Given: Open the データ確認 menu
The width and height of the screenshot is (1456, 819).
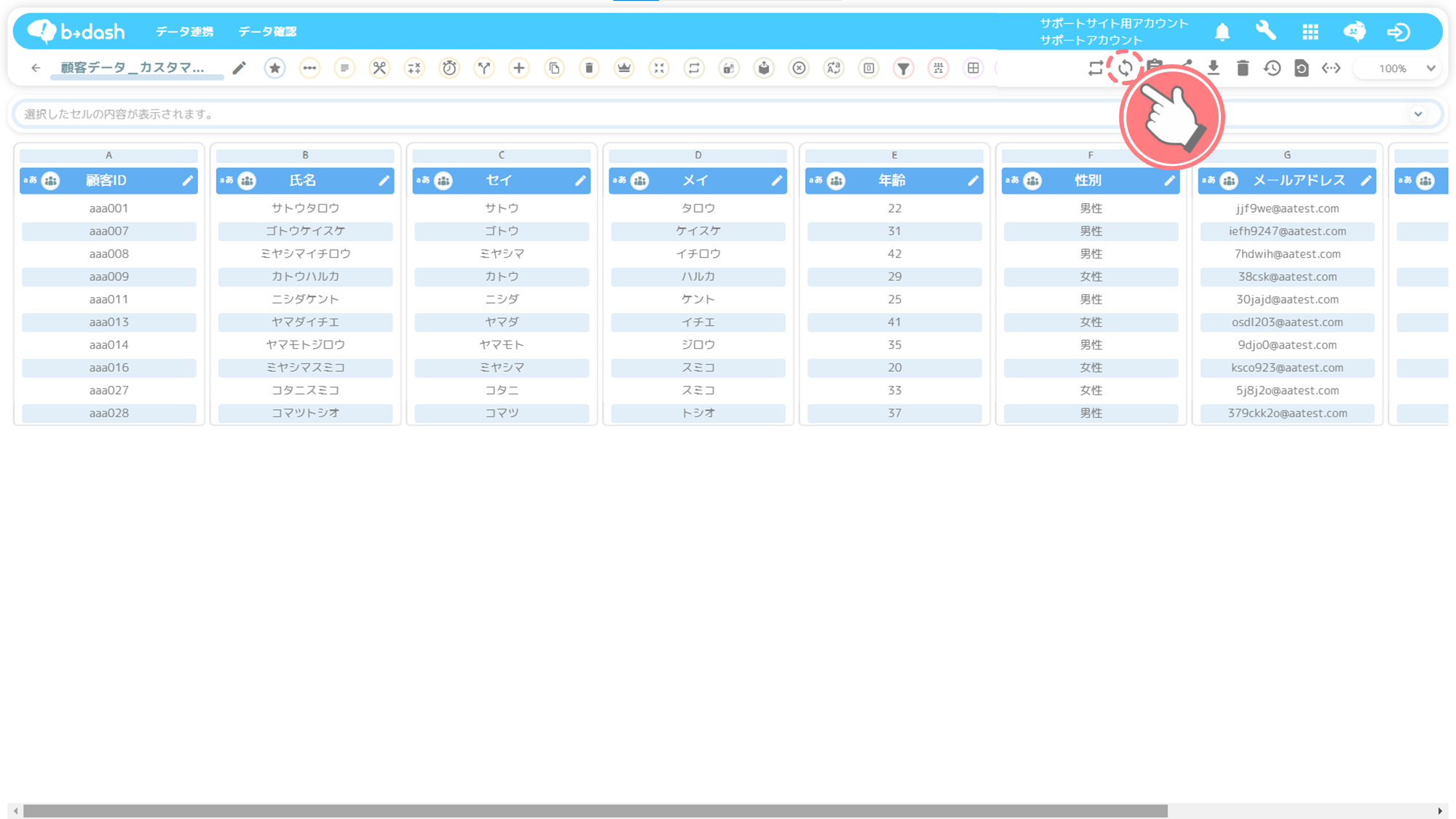Looking at the screenshot, I should click(267, 32).
